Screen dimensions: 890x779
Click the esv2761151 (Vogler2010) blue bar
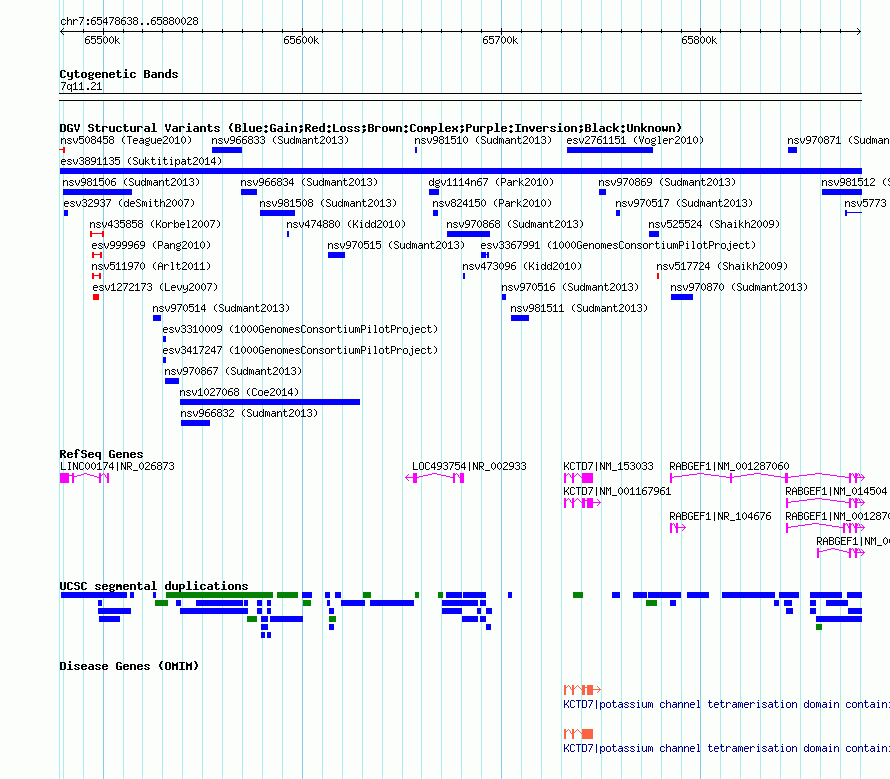[x=610, y=150]
